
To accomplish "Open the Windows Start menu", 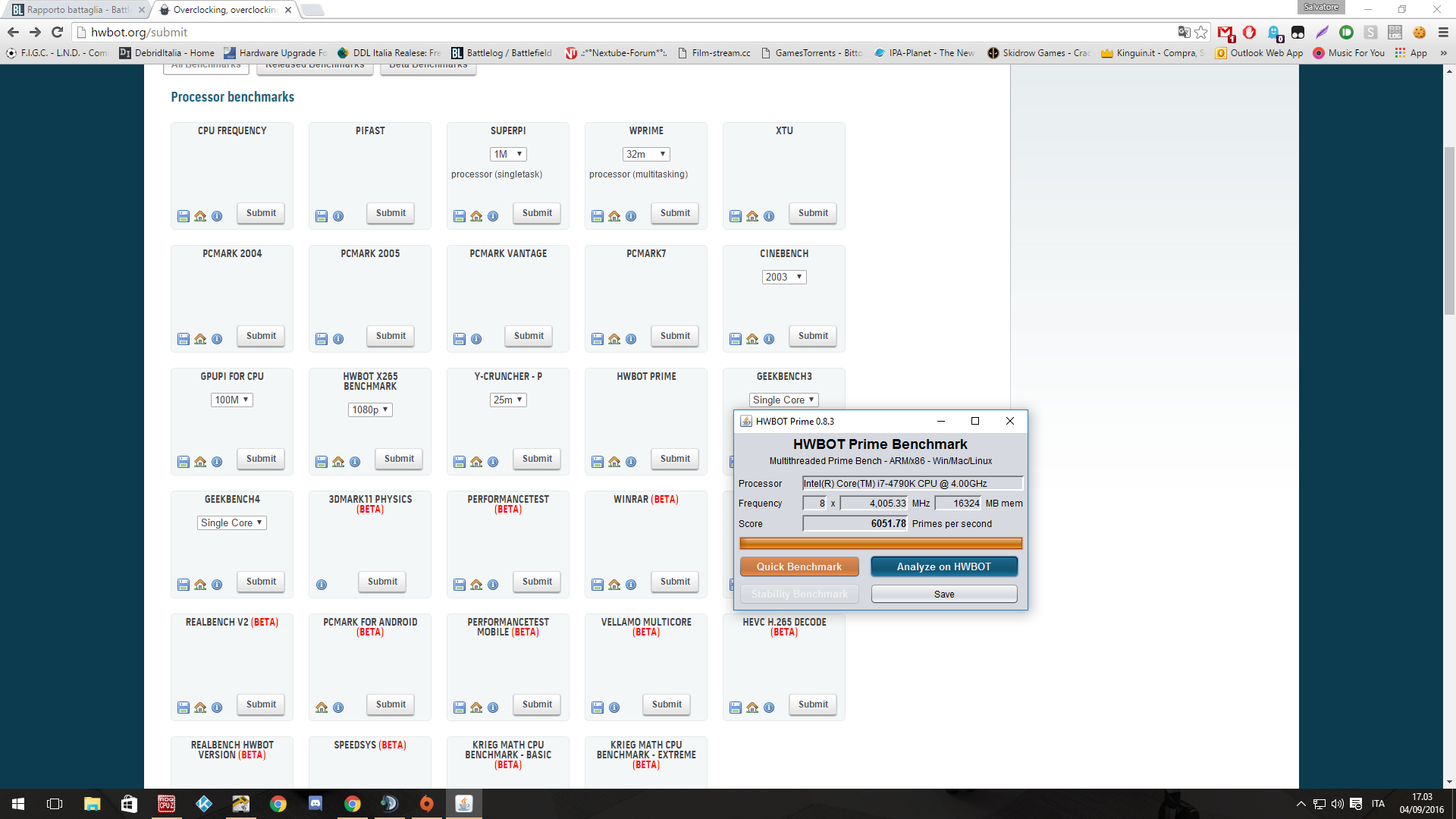I will pos(18,804).
